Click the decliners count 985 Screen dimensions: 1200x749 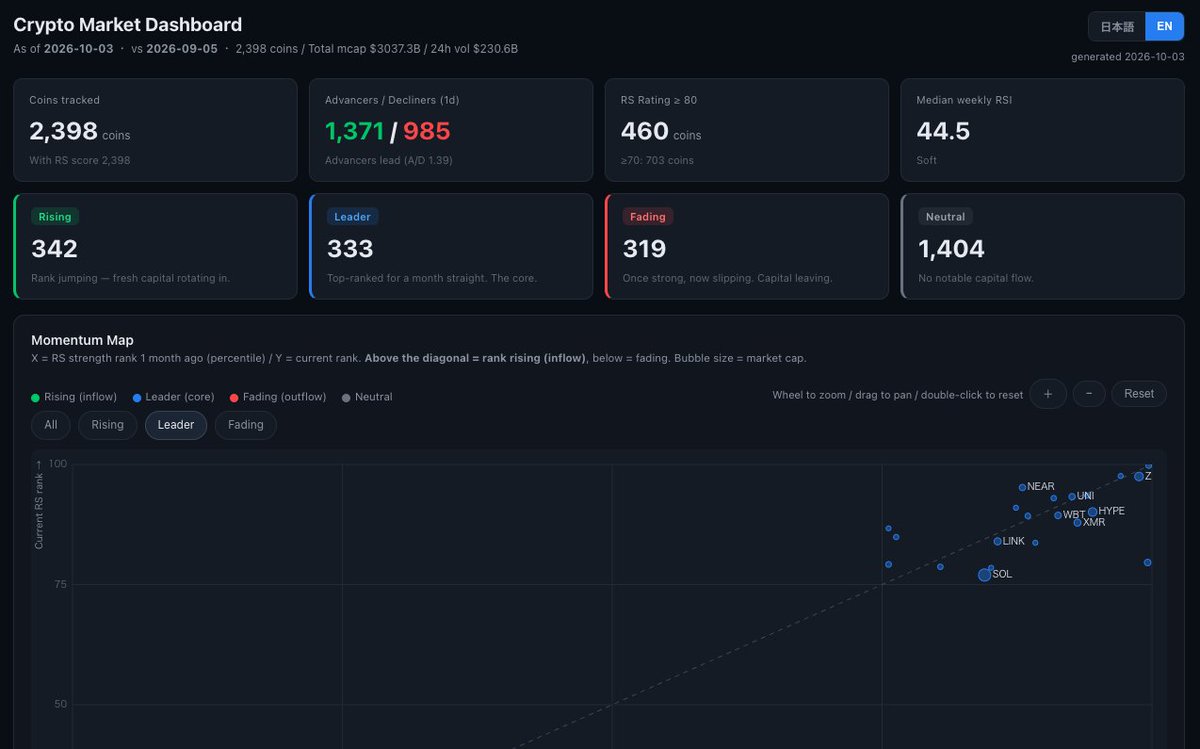coord(427,131)
